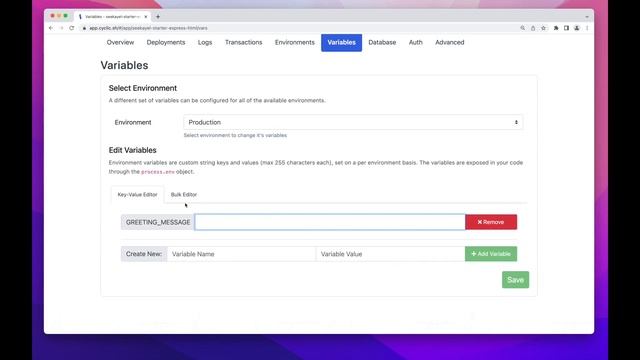Viewport: 640px width, 360px height.
Task: Expand the tab search chevron in tab strip
Action: (x=587, y=17)
